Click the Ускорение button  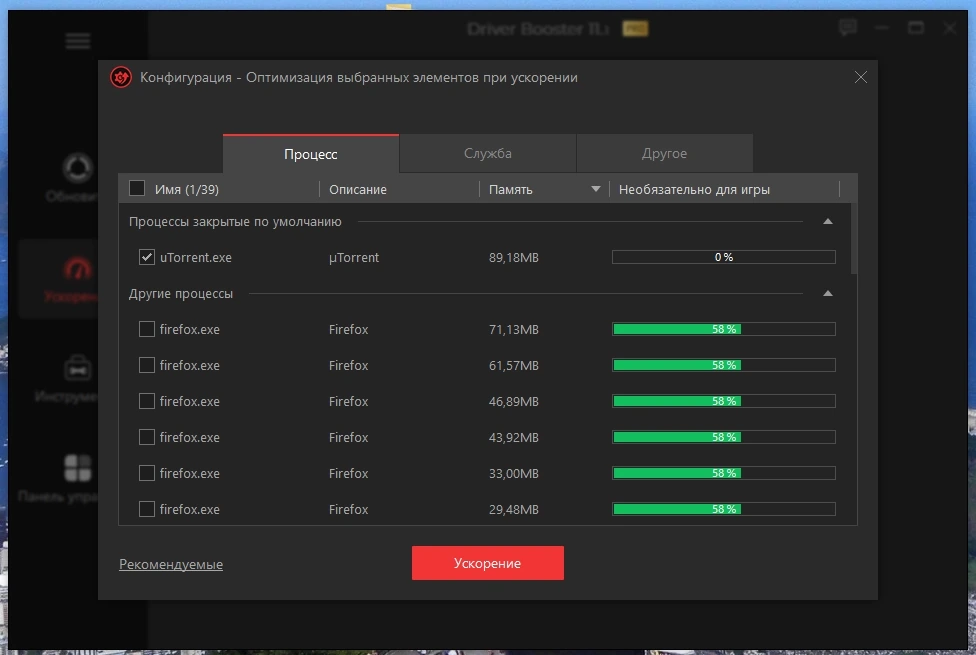(487, 563)
